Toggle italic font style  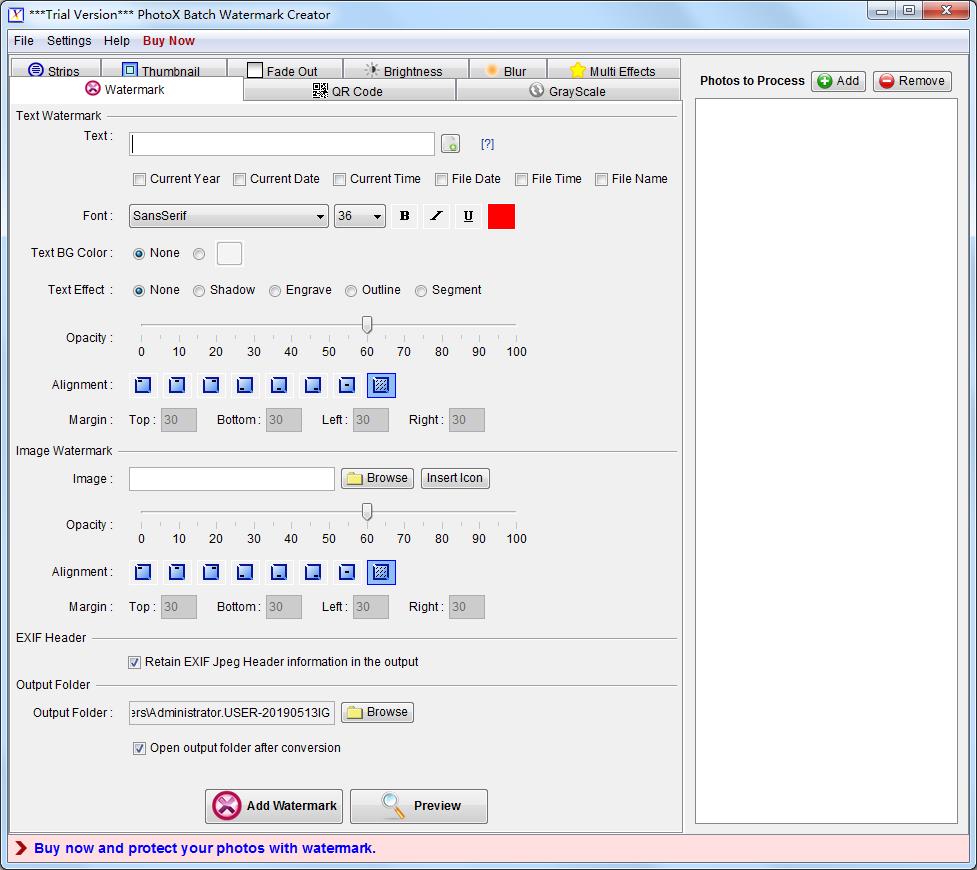pos(436,216)
